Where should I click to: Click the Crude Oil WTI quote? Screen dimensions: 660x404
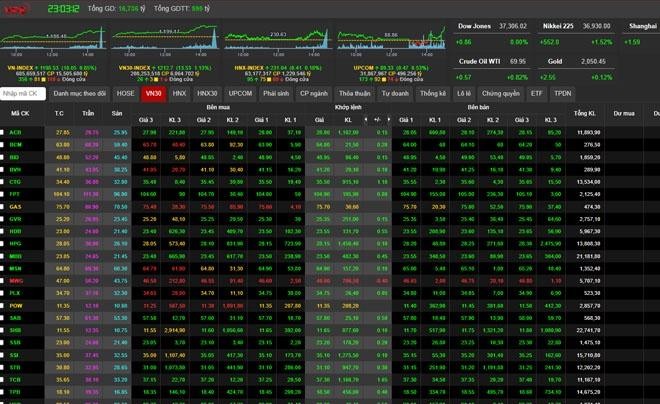pos(492,69)
